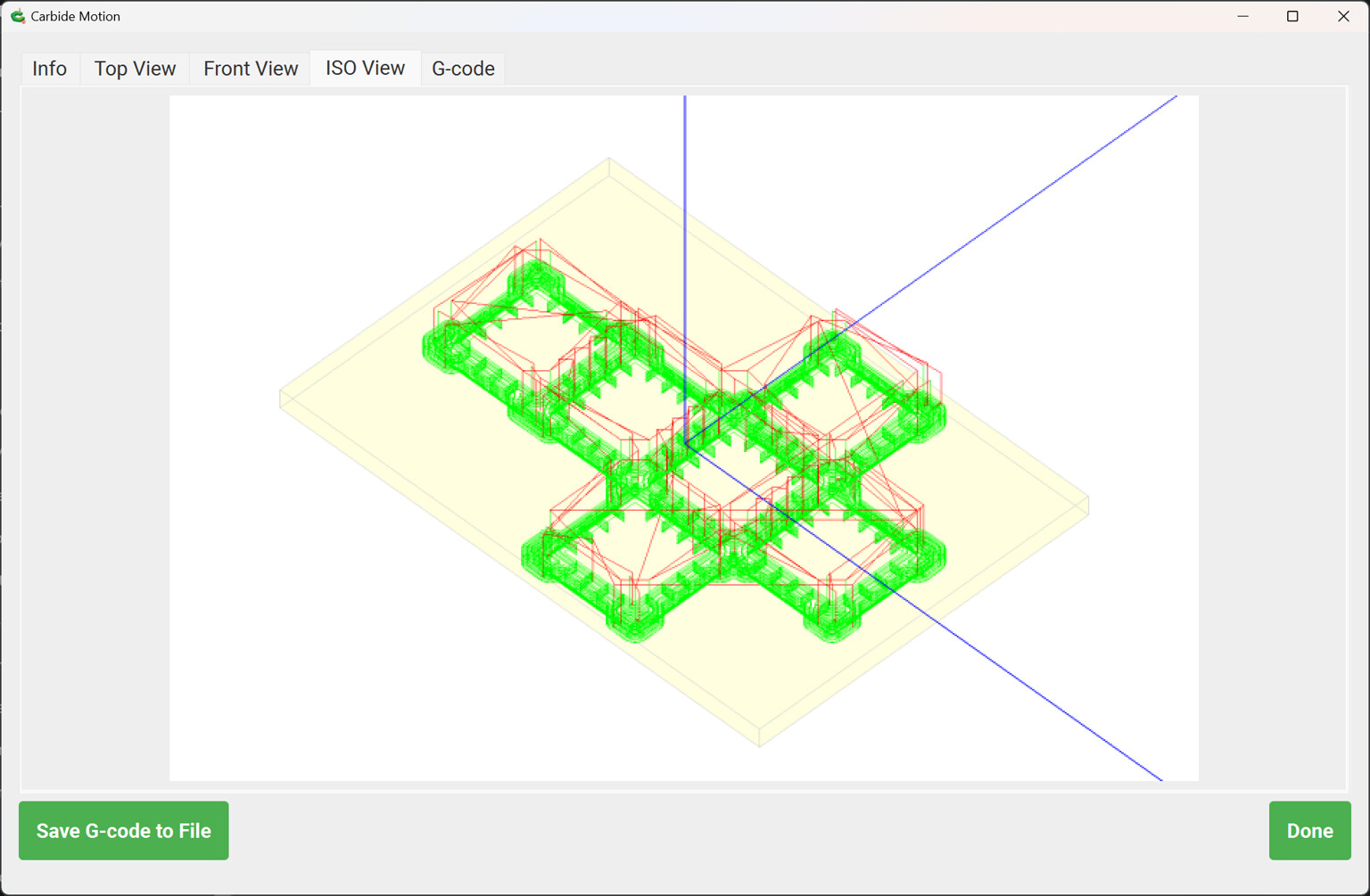The image size is (1370, 896).
Task: Switch to the Top View tab
Action: click(135, 69)
